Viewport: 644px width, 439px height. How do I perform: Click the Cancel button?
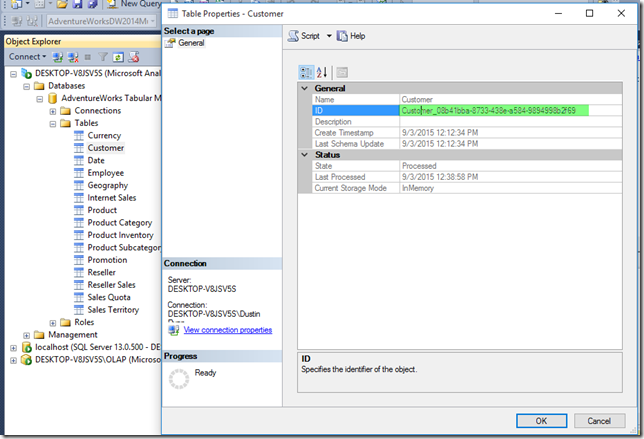pyautogui.click(x=599, y=421)
